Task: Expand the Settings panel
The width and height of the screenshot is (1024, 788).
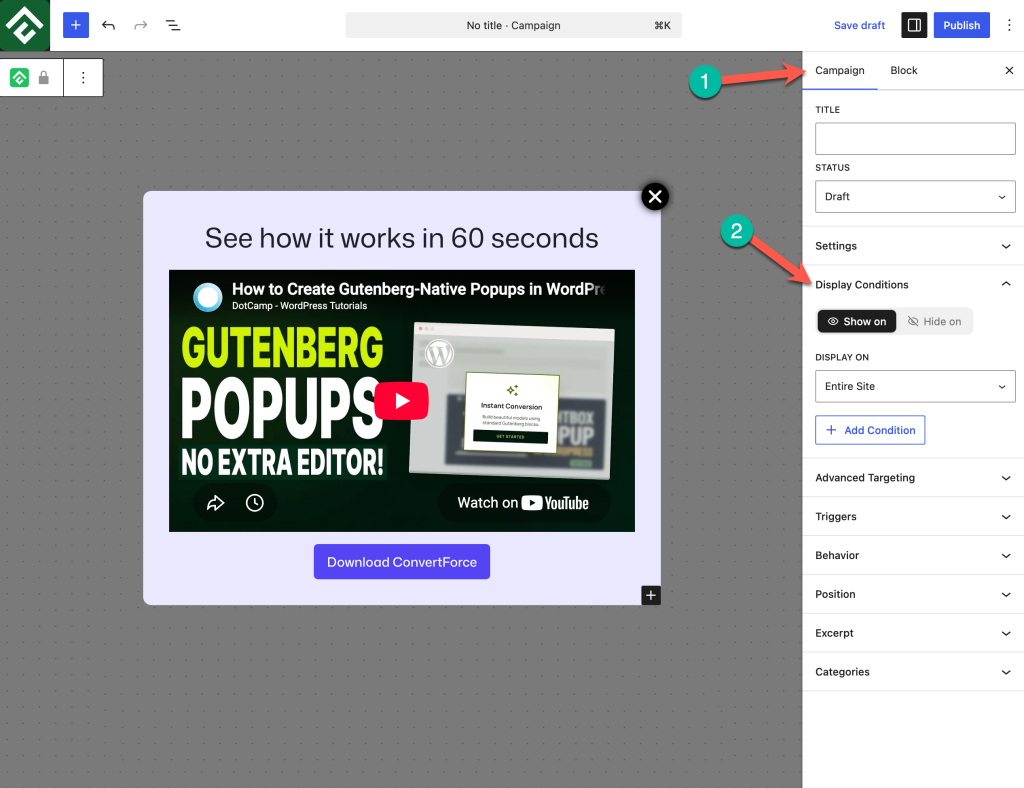Action: point(913,245)
